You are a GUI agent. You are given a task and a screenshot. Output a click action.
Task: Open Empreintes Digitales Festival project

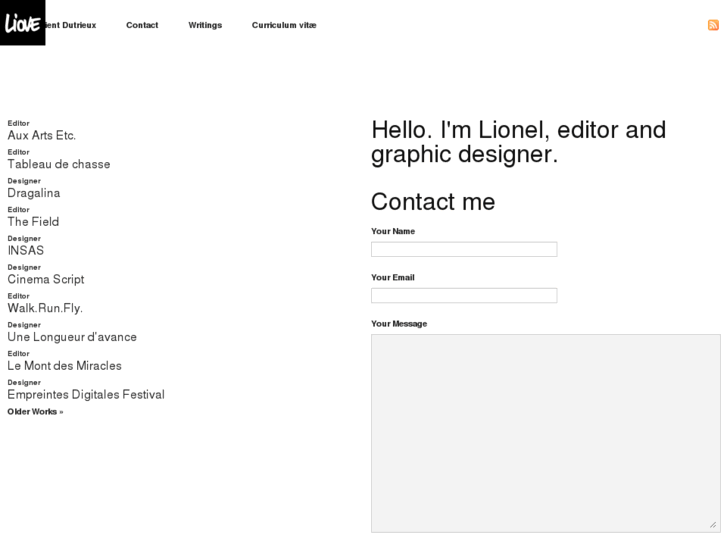click(x=86, y=395)
